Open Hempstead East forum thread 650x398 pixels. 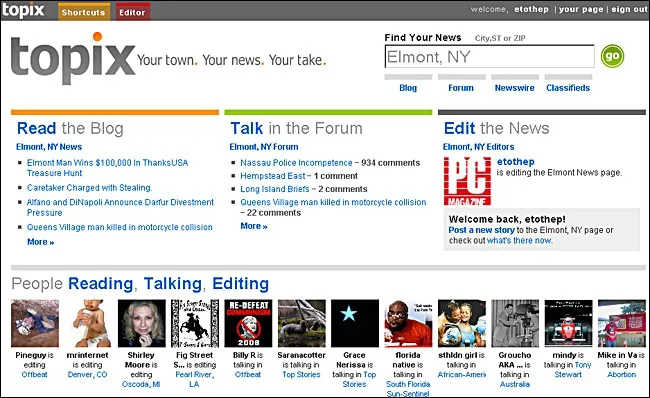[272, 176]
